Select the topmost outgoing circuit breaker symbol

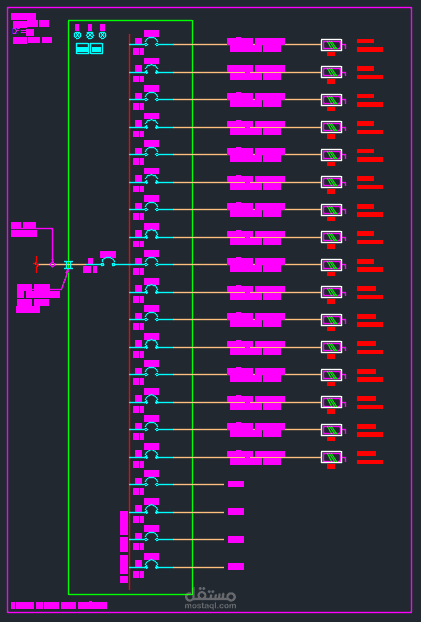151,42
